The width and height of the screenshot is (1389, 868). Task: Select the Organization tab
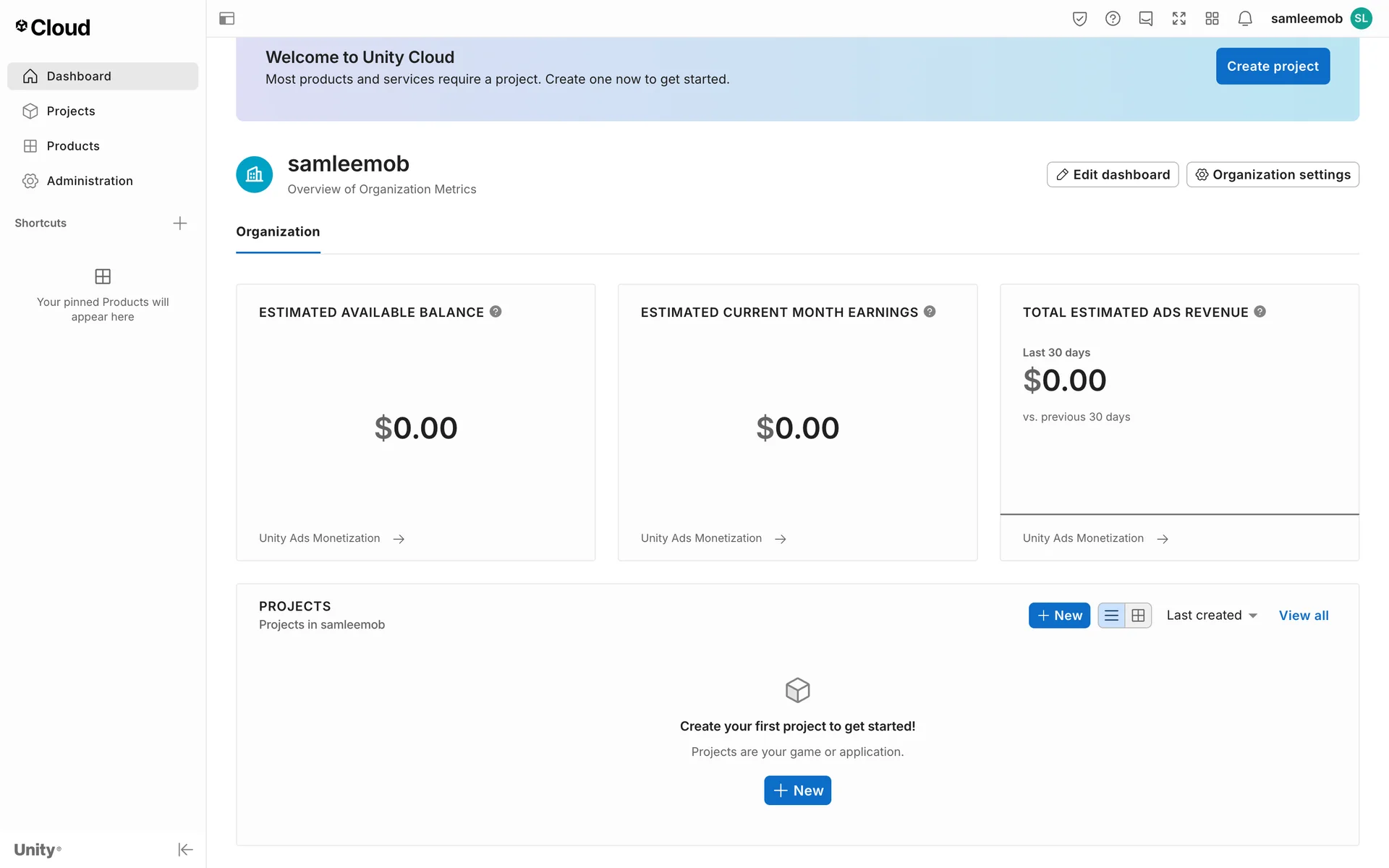click(278, 231)
